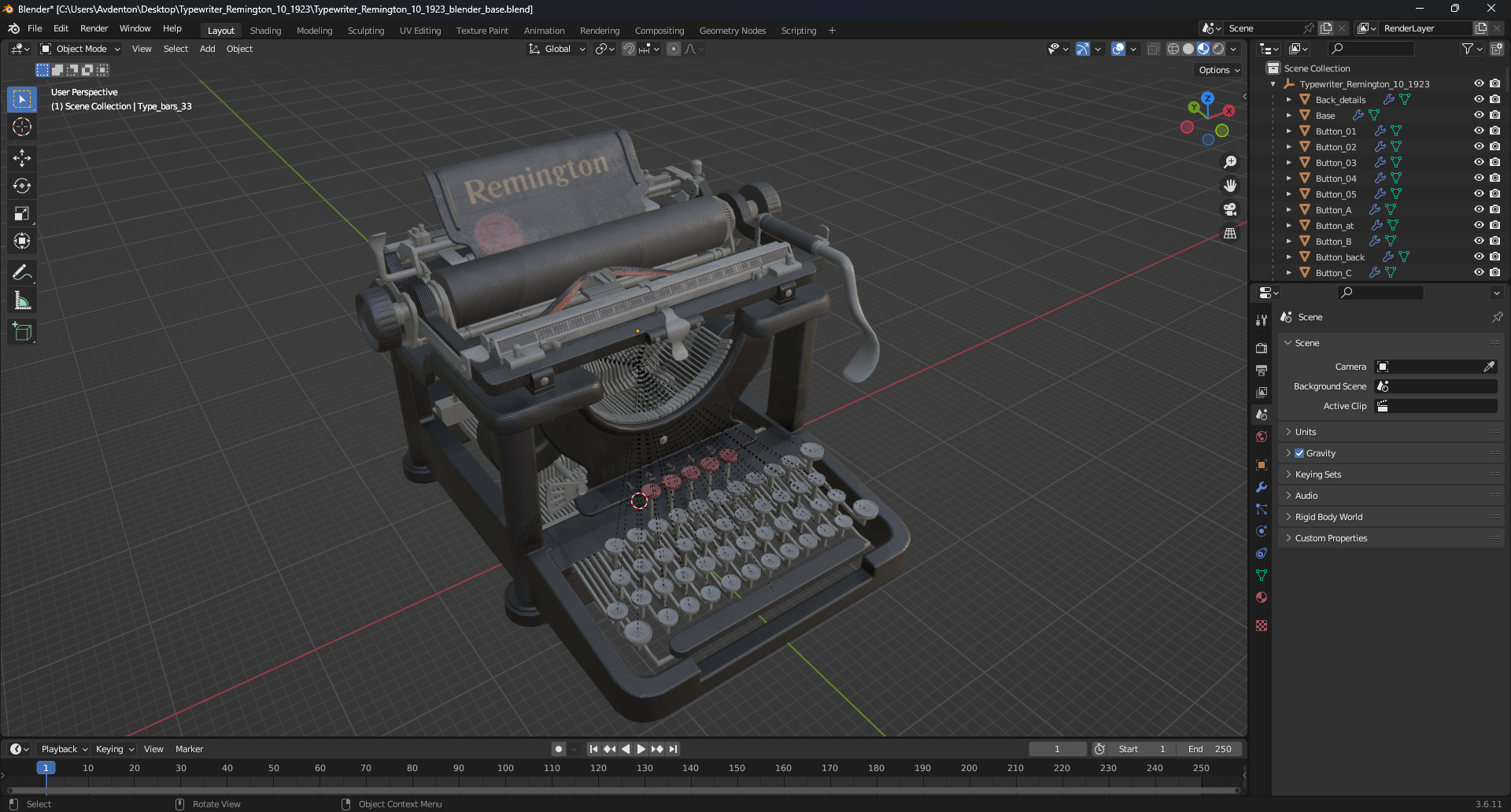This screenshot has width=1511, height=812.
Task: Click the zoom view magnifier icon
Action: tap(1230, 162)
